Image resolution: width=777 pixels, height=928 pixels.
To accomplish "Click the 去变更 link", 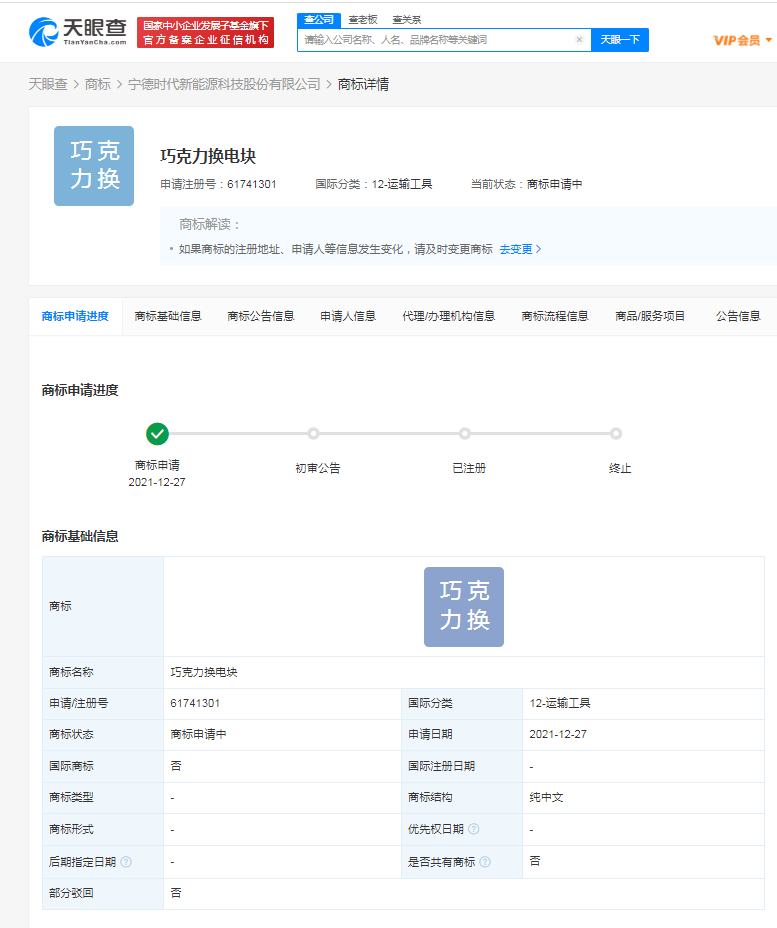I will point(520,249).
